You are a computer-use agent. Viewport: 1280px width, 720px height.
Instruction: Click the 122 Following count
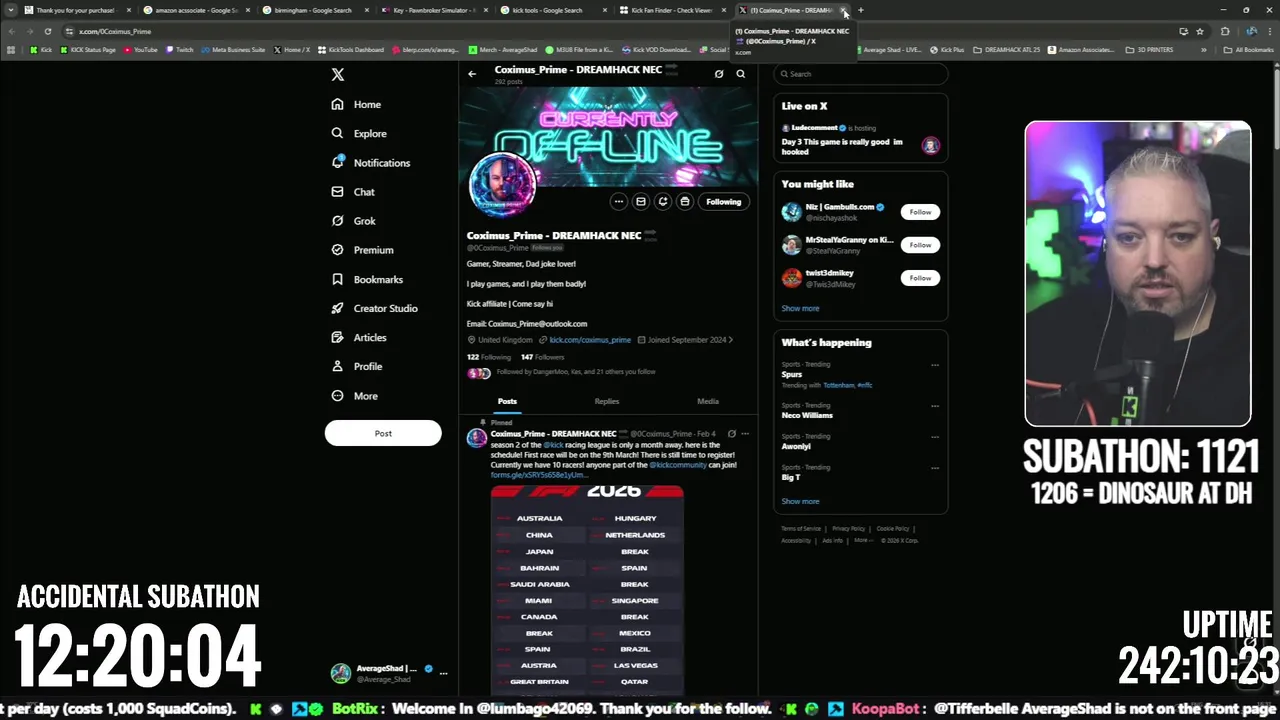coord(489,357)
